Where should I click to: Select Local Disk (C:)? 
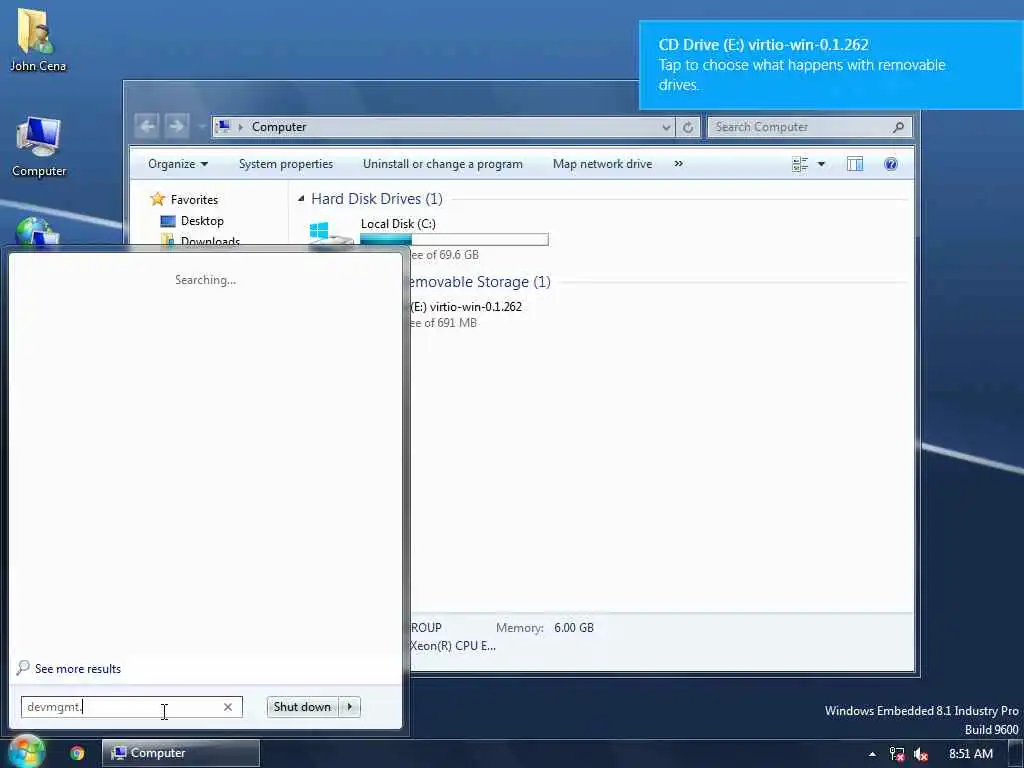coord(398,224)
